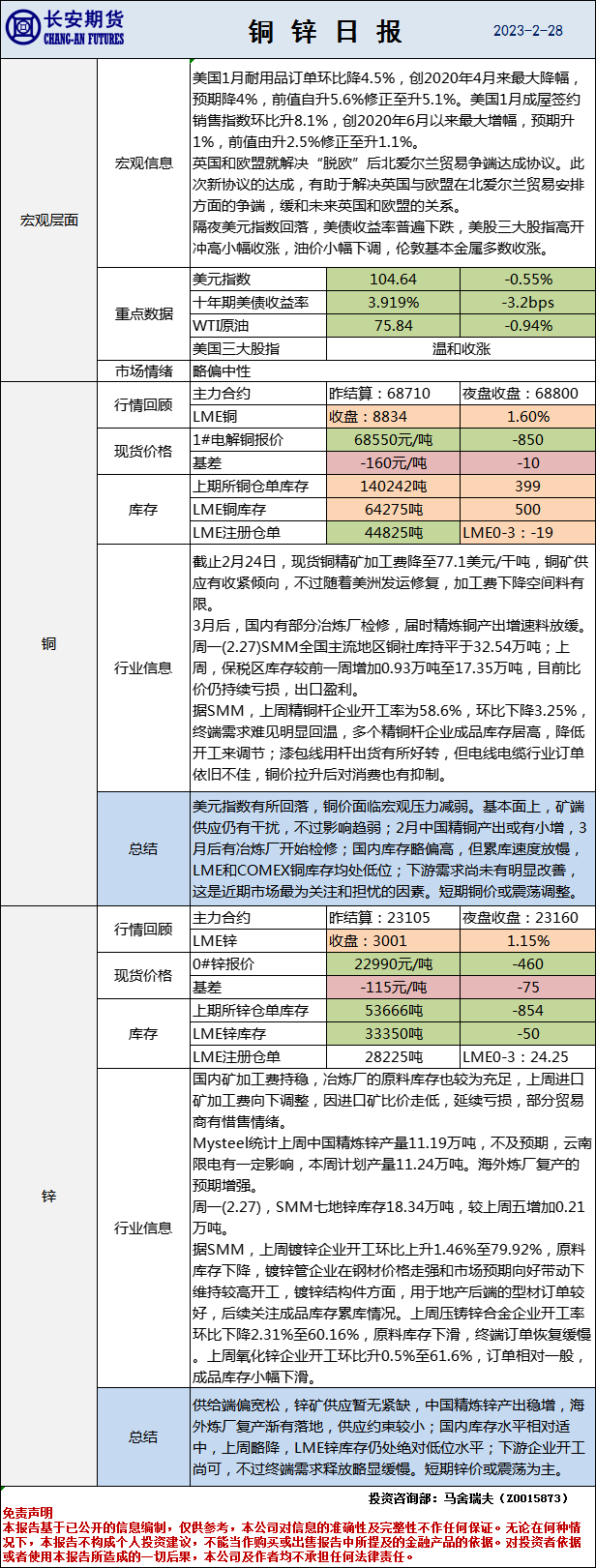The width and height of the screenshot is (596, 1568).
Task: Select the LME铜库存 cell
Action: coord(258,509)
